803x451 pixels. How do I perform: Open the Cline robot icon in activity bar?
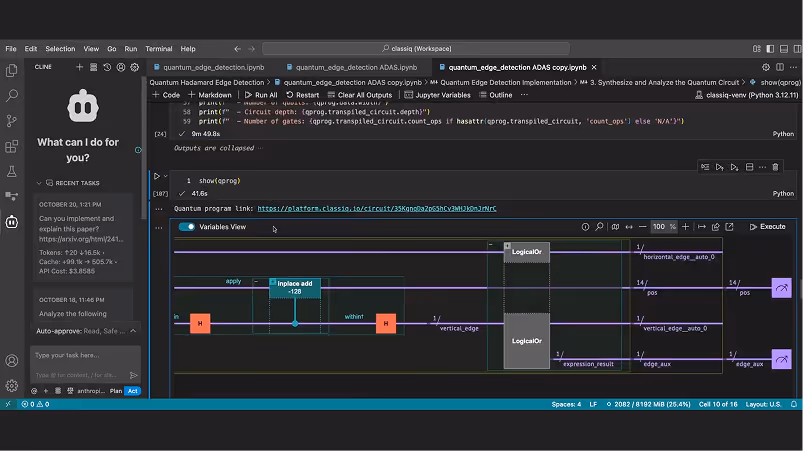[x=12, y=222]
